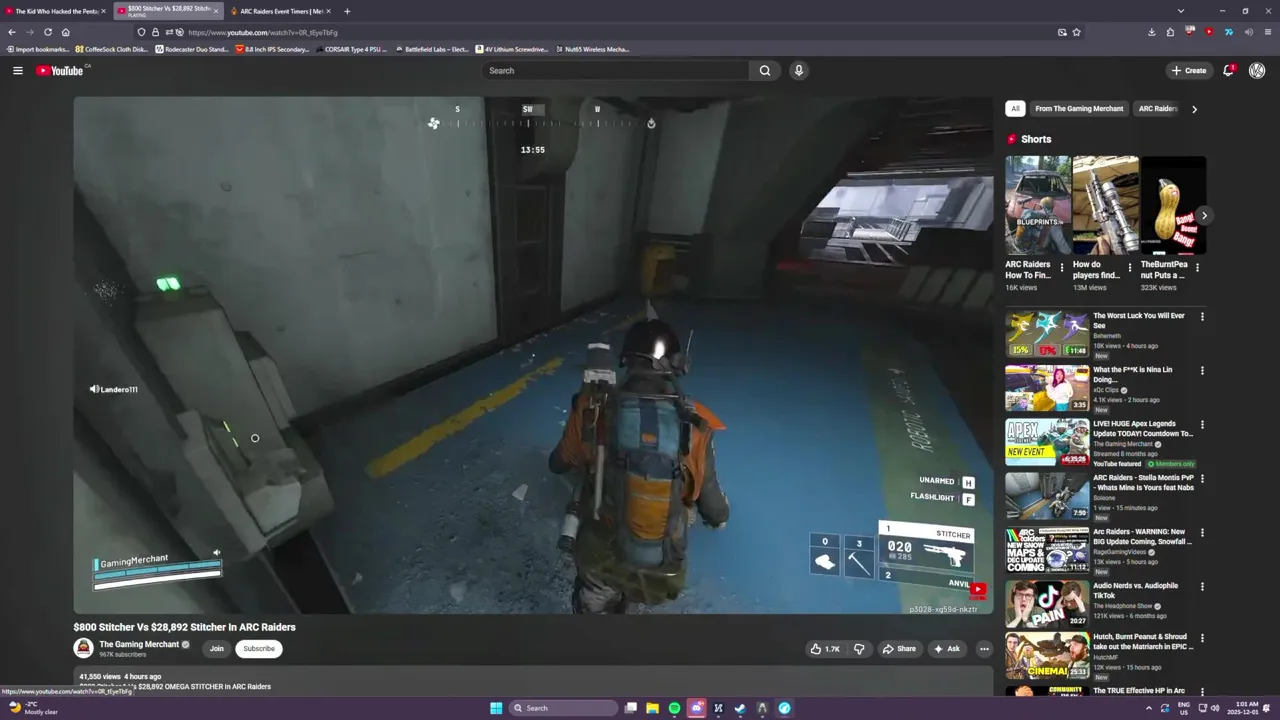Viewport: 1280px width, 720px height.
Task: Open the blue 7TV extension icon
Action: (1229, 32)
